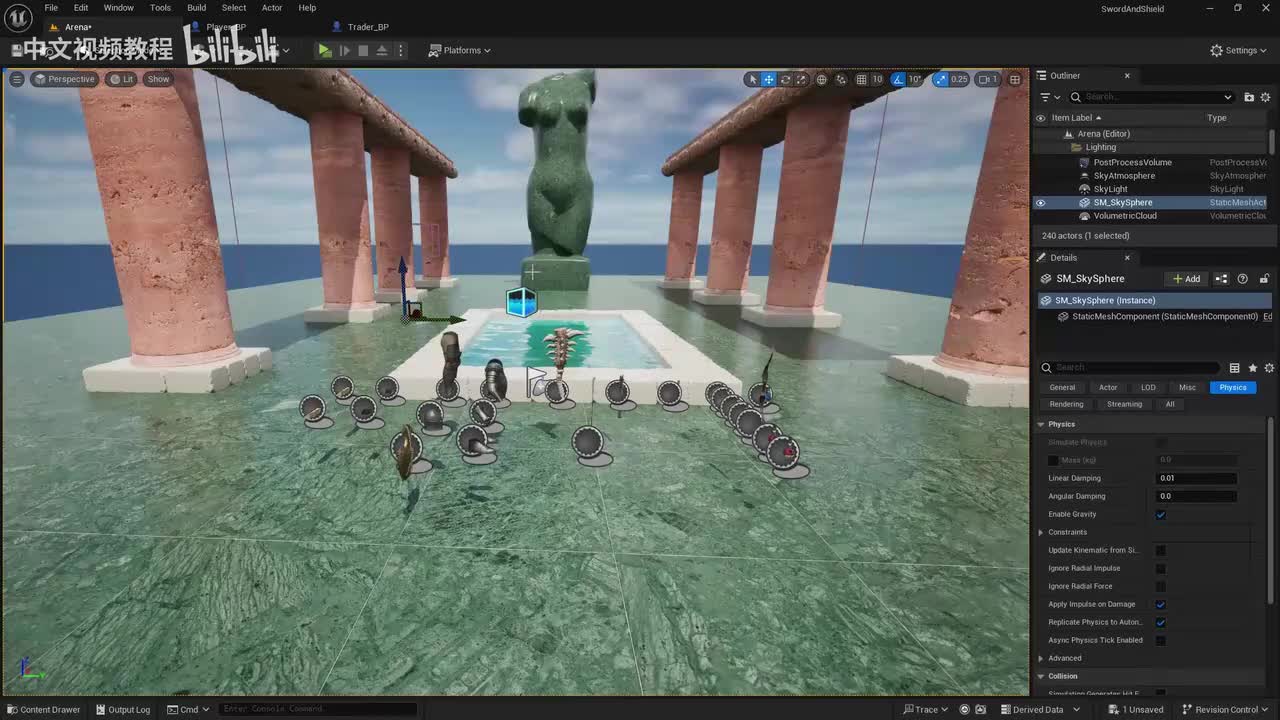
Task: Close the Outliner panel tab
Action: click(1127, 76)
